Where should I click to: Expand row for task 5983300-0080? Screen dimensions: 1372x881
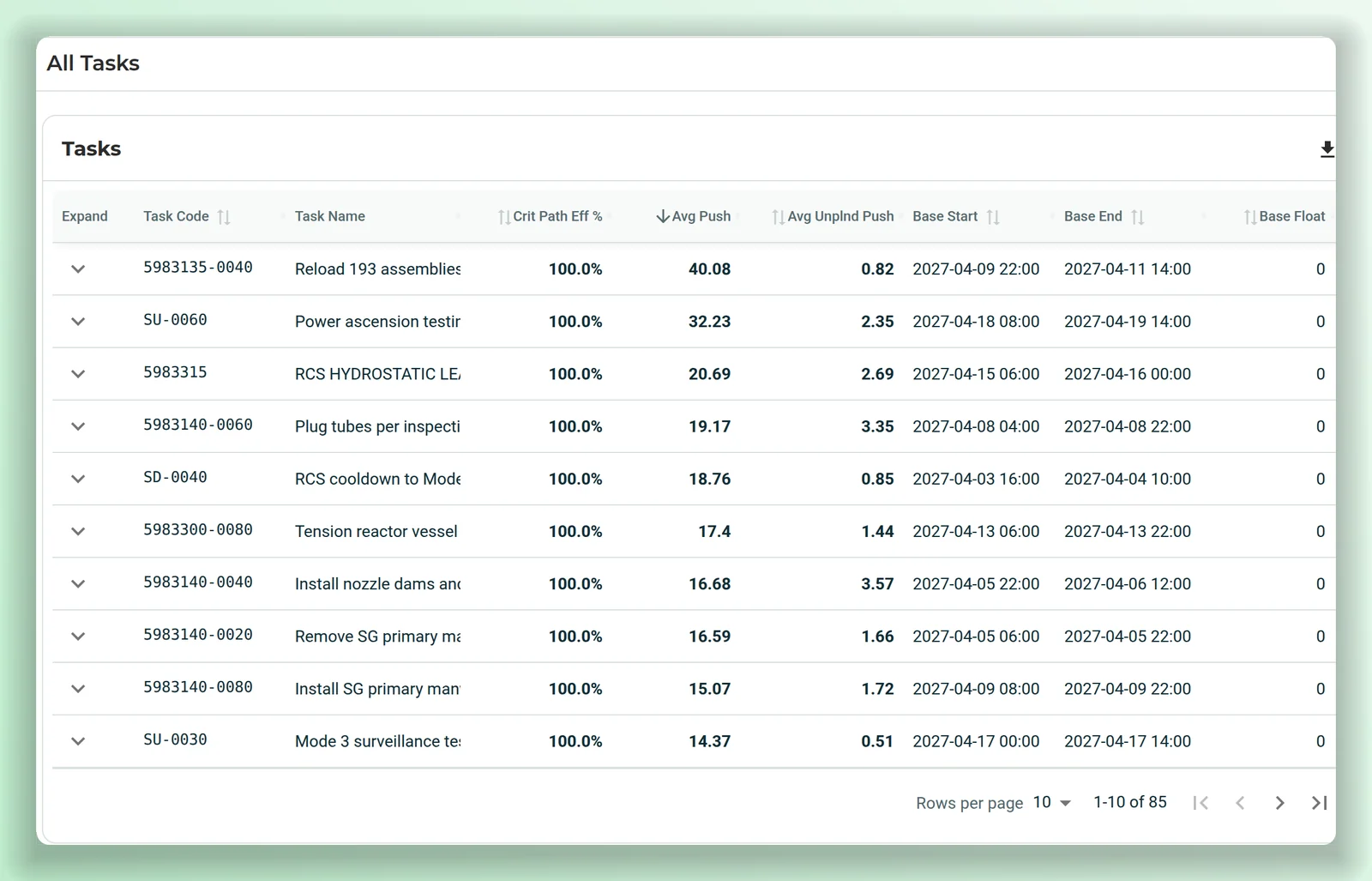pyautogui.click(x=78, y=531)
